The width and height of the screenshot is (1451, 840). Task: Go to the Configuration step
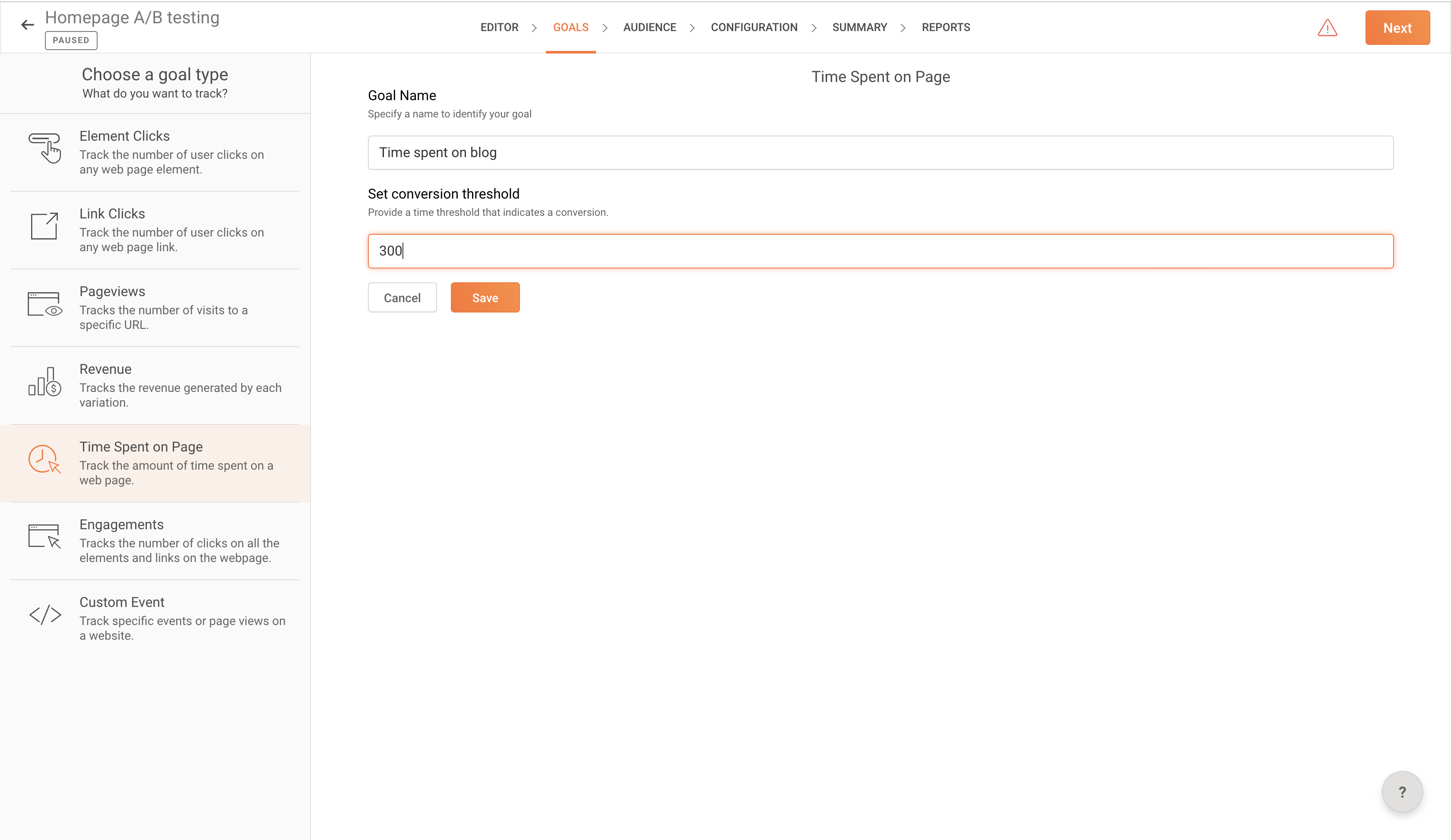pyautogui.click(x=754, y=28)
